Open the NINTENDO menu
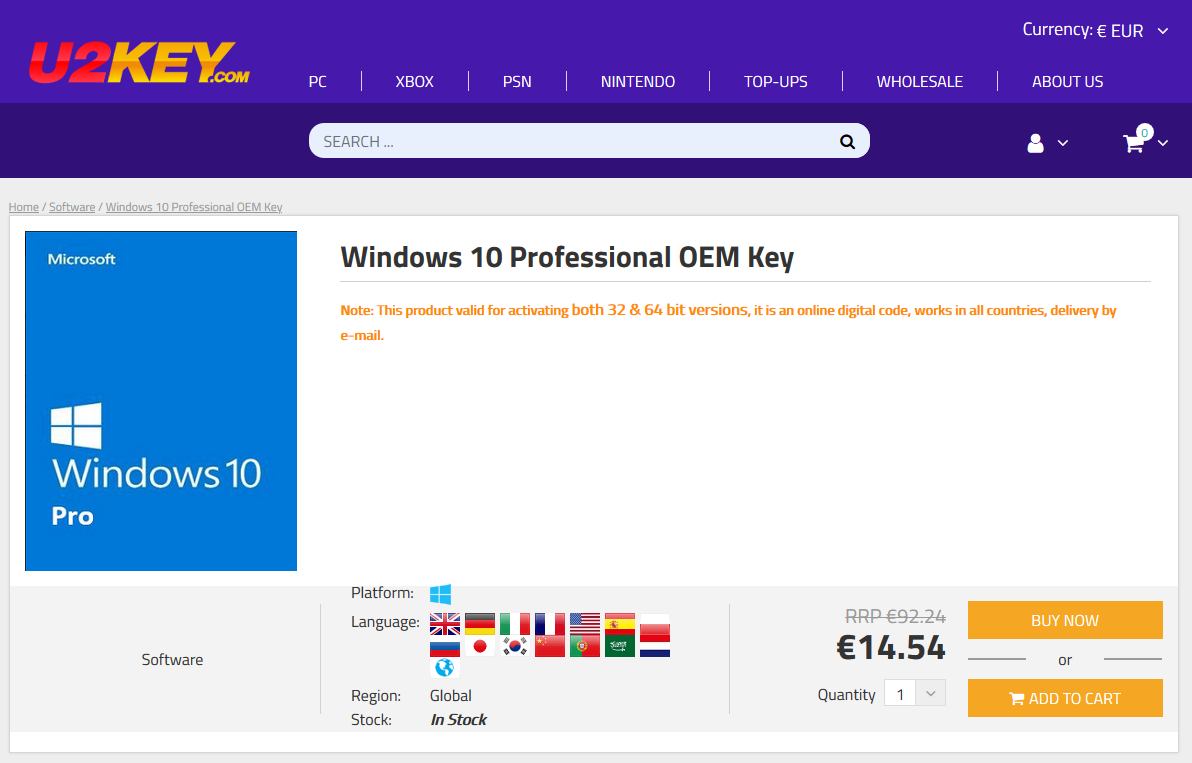The image size is (1192, 763). [x=638, y=81]
